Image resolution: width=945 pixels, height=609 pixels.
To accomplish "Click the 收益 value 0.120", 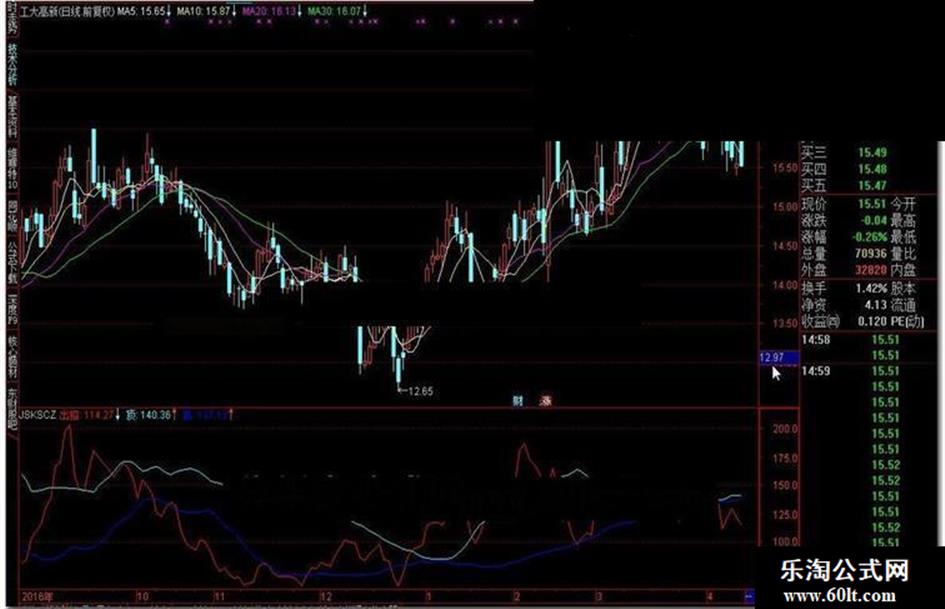I will [x=872, y=321].
